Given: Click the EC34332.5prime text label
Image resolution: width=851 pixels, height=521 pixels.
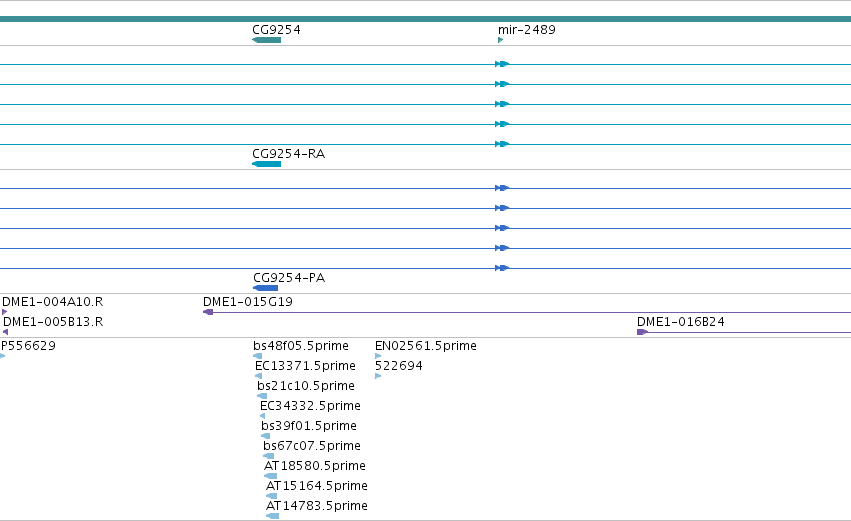Looking at the screenshot, I should click(310, 406).
